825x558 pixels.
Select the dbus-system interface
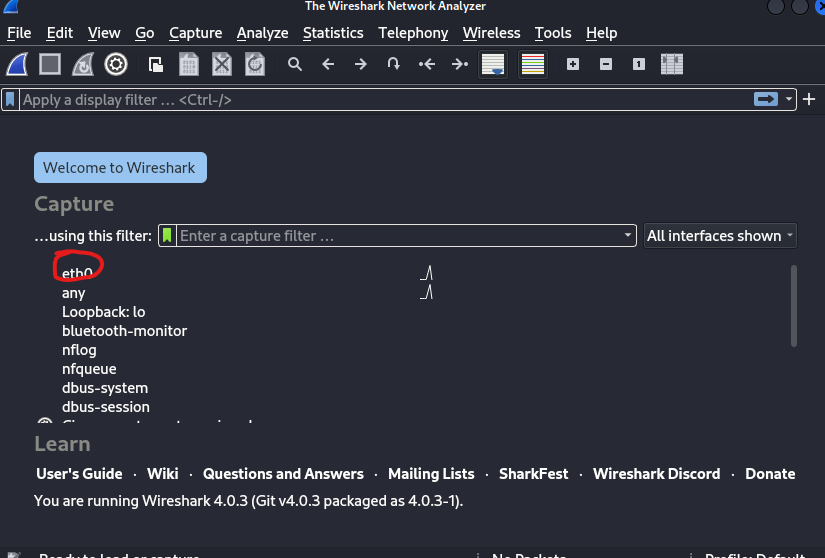[105, 388]
